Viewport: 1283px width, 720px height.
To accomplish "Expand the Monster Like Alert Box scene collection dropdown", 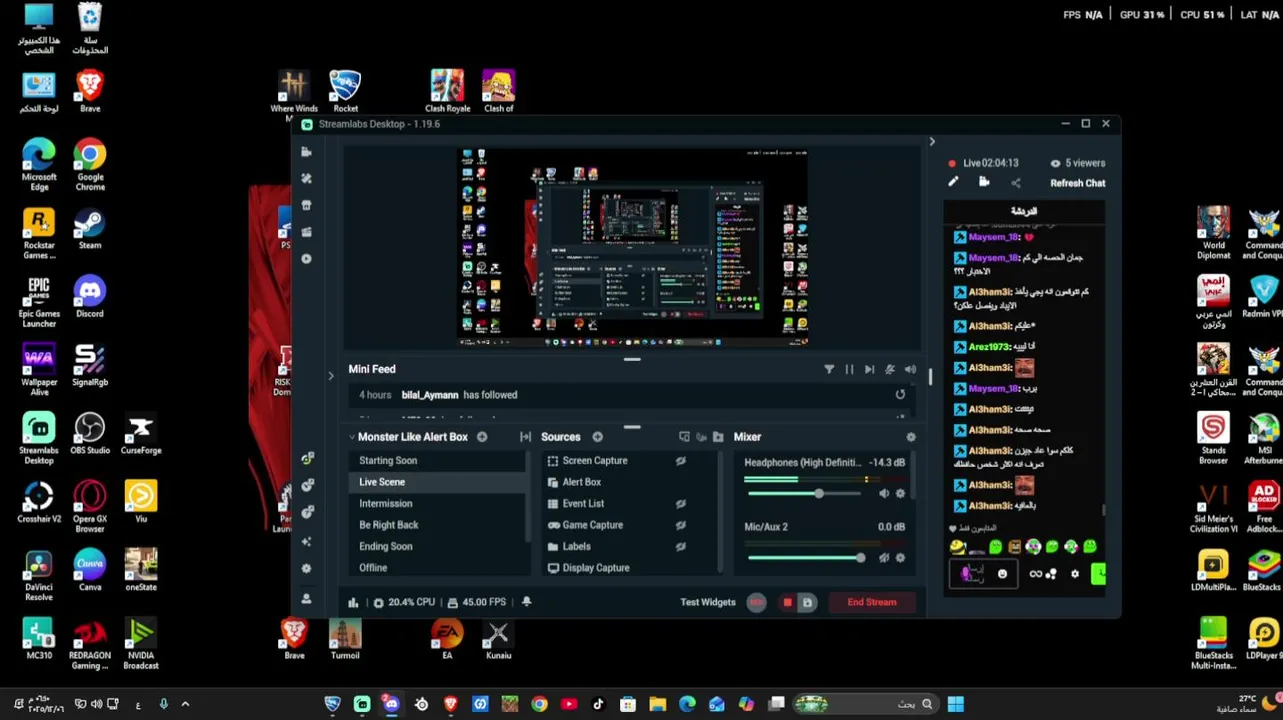I will [x=352, y=437].
